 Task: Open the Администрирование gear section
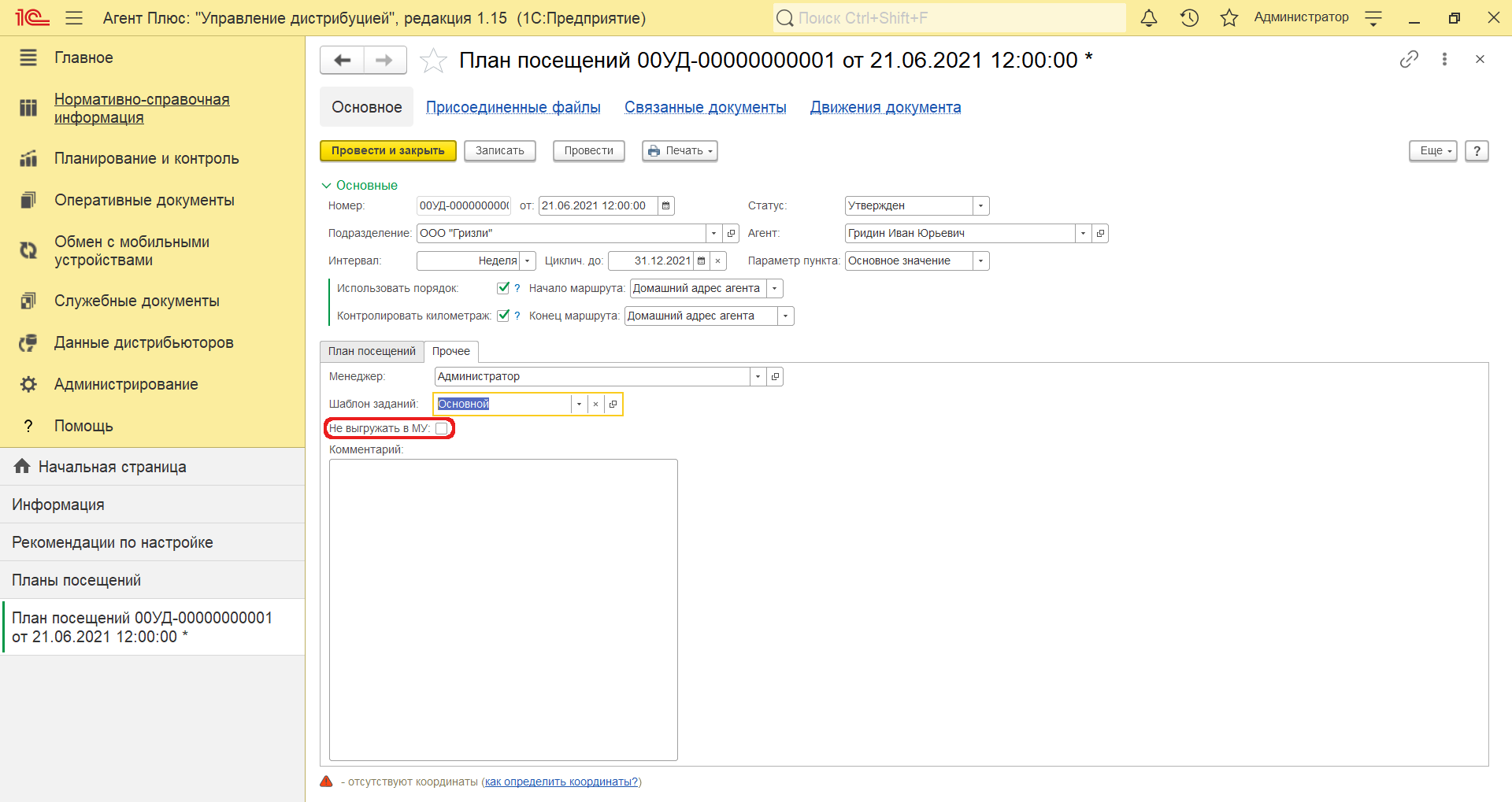[126, 384]
